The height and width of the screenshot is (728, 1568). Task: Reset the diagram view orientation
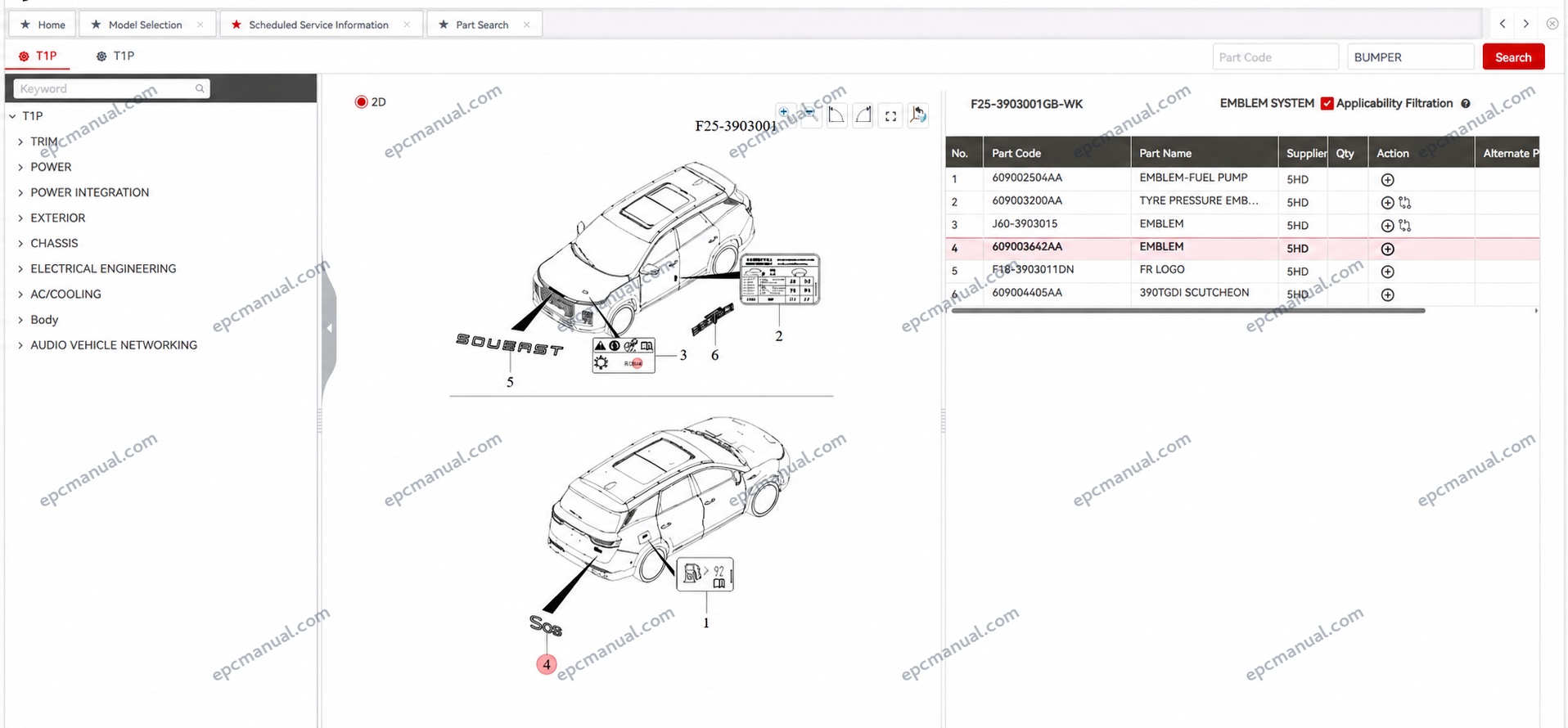point(918,115)
